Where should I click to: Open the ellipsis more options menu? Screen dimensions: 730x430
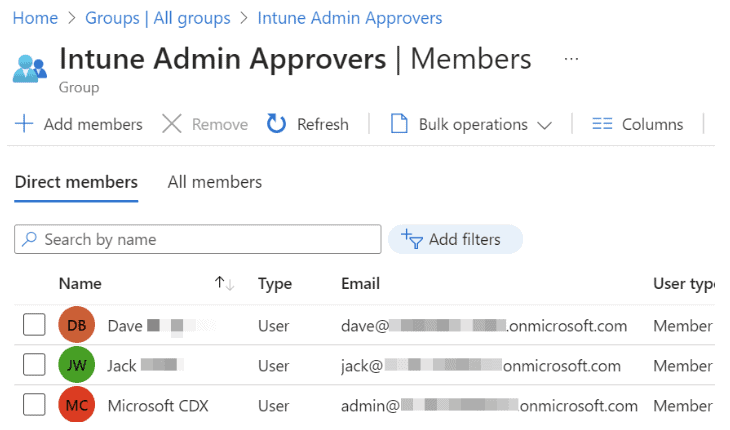[x=571, y=59]
